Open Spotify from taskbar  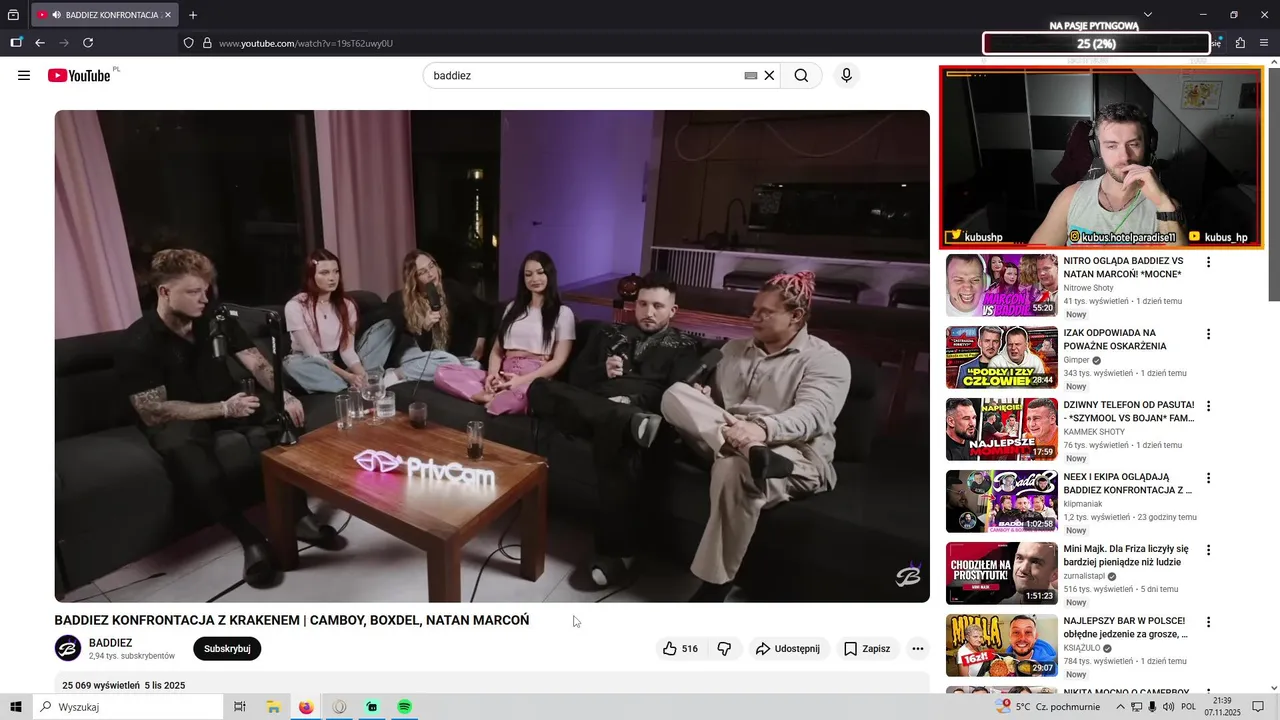tap(405, 707)
